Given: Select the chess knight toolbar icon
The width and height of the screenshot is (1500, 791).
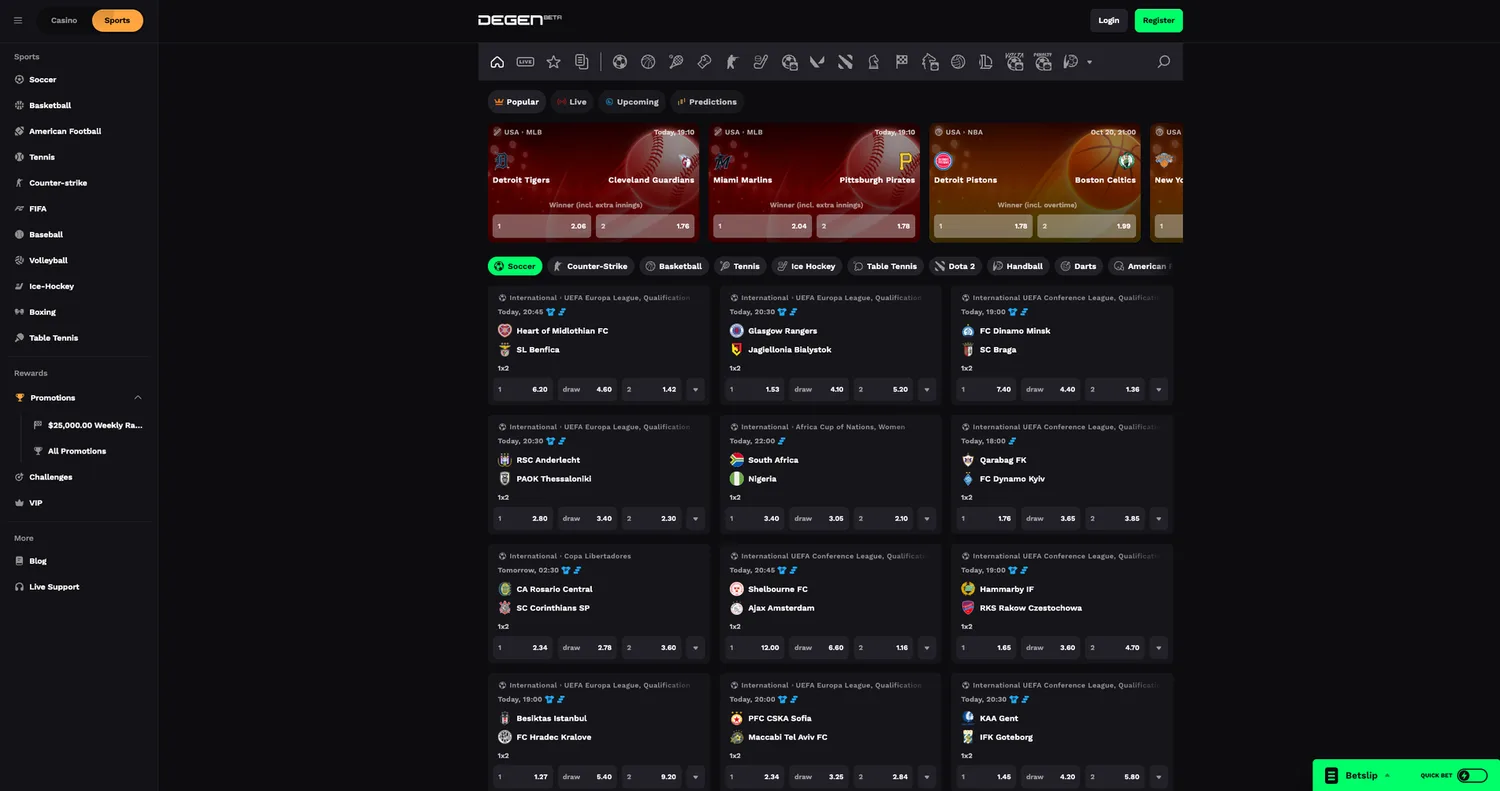Looking at the screenshot, I should (873, 62).
